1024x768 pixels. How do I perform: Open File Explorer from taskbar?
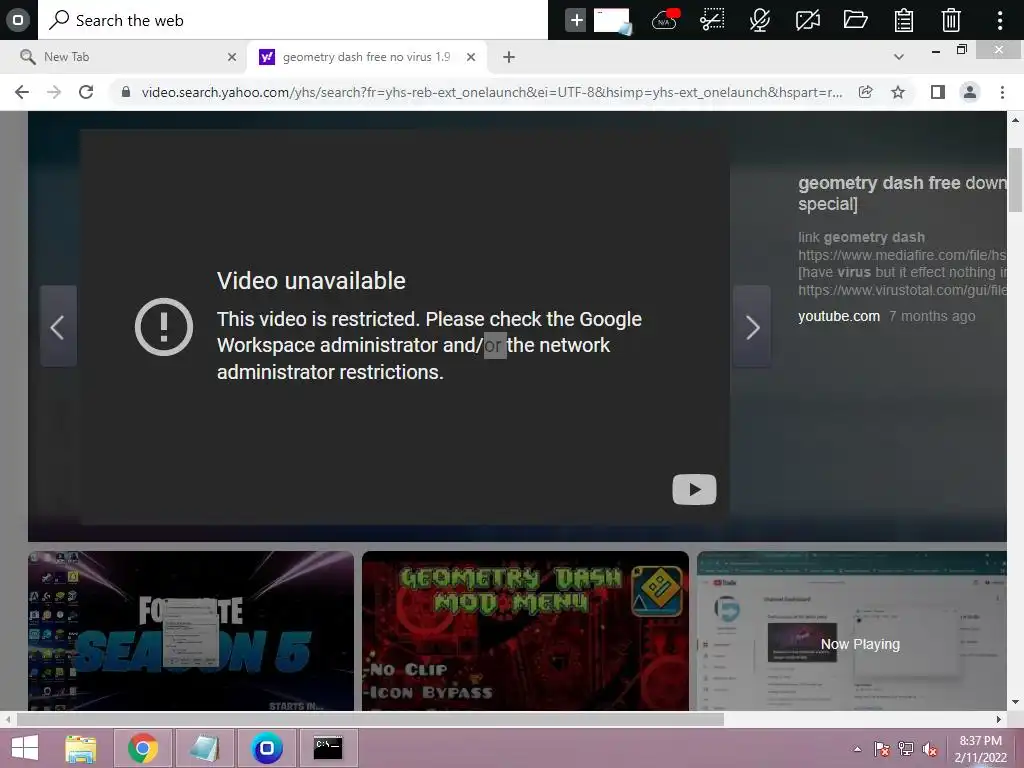coord(81,748)
